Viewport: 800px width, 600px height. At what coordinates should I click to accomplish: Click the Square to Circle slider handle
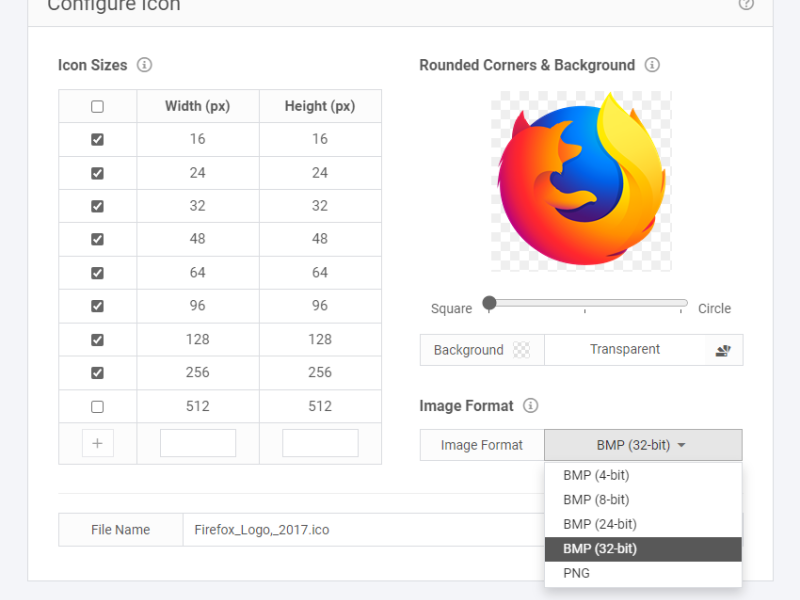click(x=489, y=303)
